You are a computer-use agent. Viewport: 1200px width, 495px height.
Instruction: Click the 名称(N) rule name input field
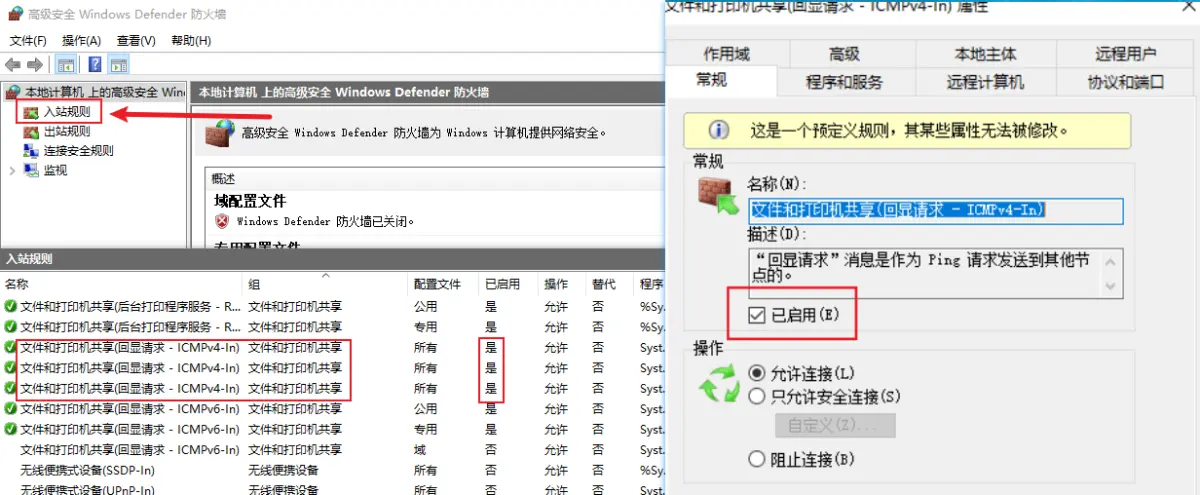(936, 209)
